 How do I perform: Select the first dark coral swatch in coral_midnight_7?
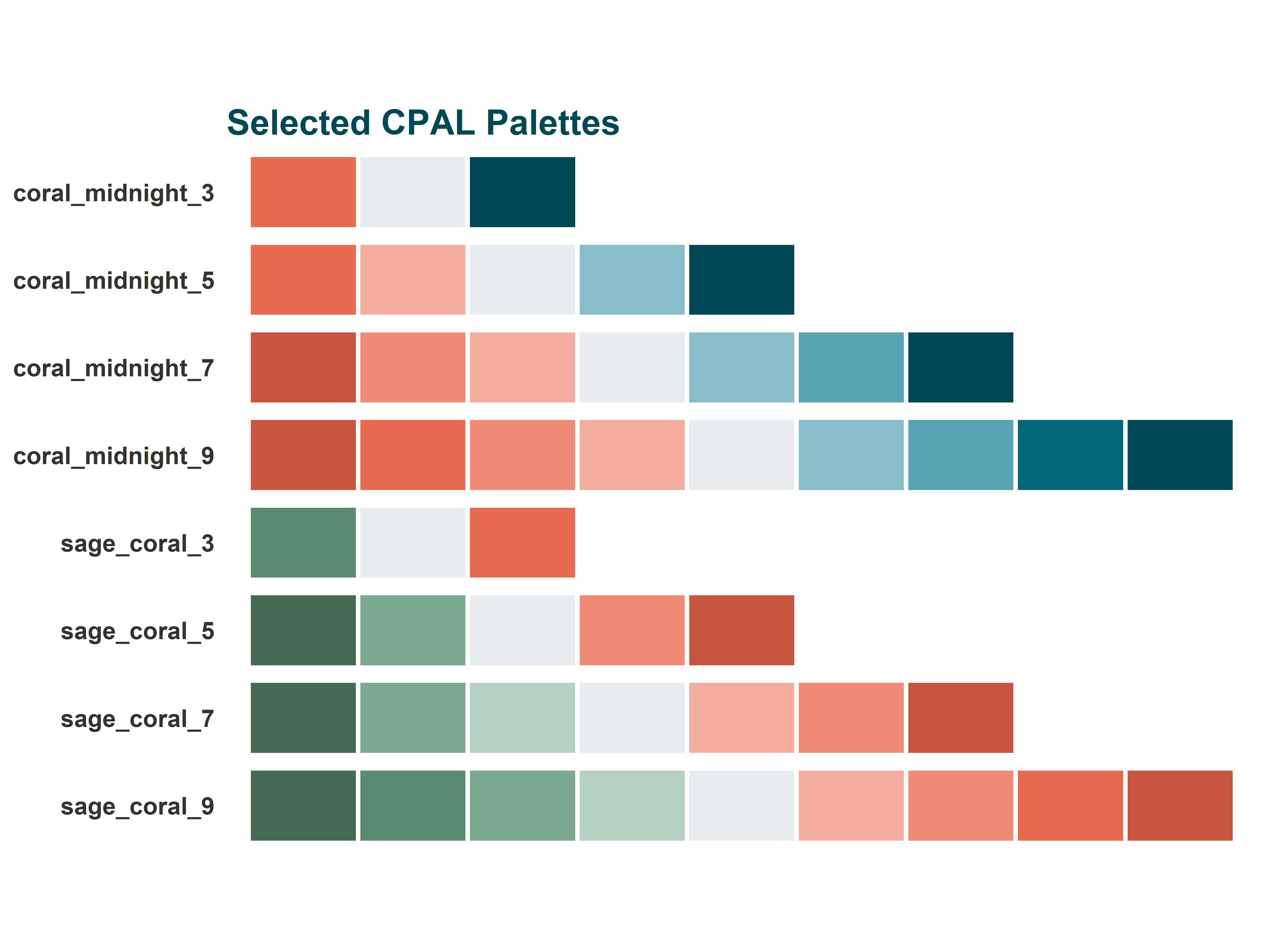pos(303,367)
